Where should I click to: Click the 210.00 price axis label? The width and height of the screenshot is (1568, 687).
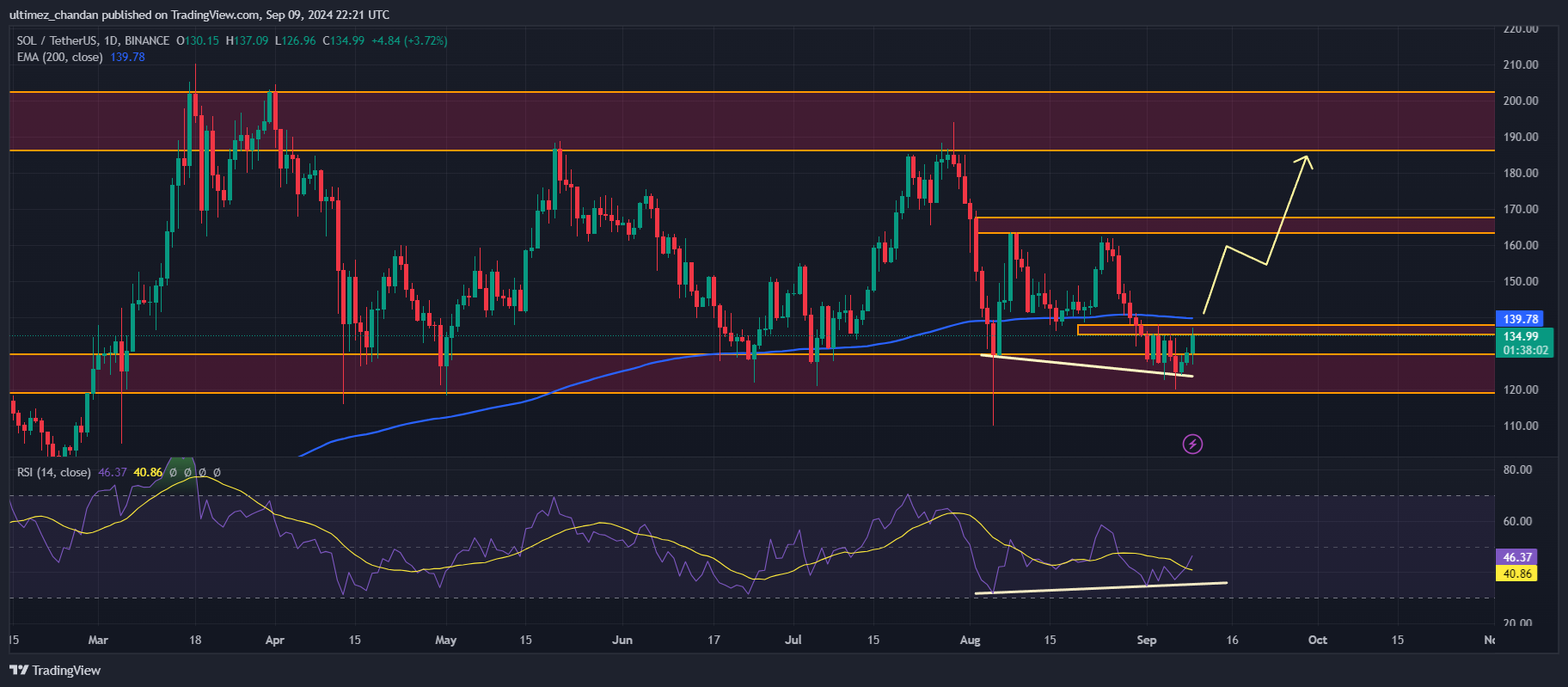point(1521,64)
